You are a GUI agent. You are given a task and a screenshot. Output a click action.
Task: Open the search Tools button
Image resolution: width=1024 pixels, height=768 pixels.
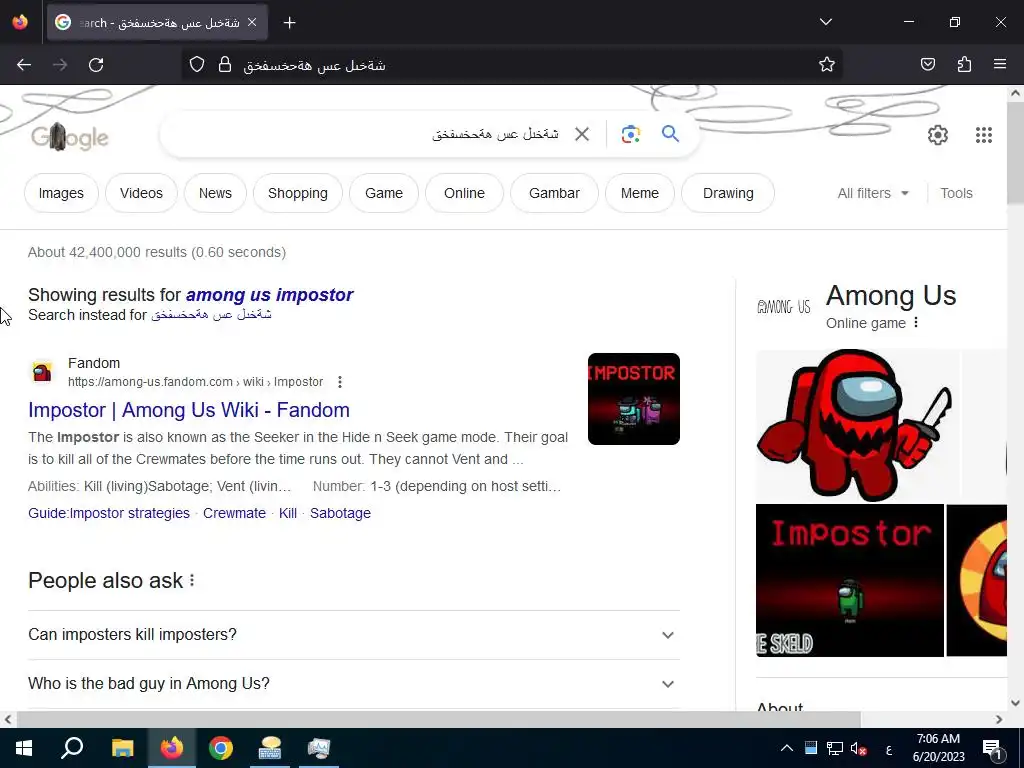956,193
